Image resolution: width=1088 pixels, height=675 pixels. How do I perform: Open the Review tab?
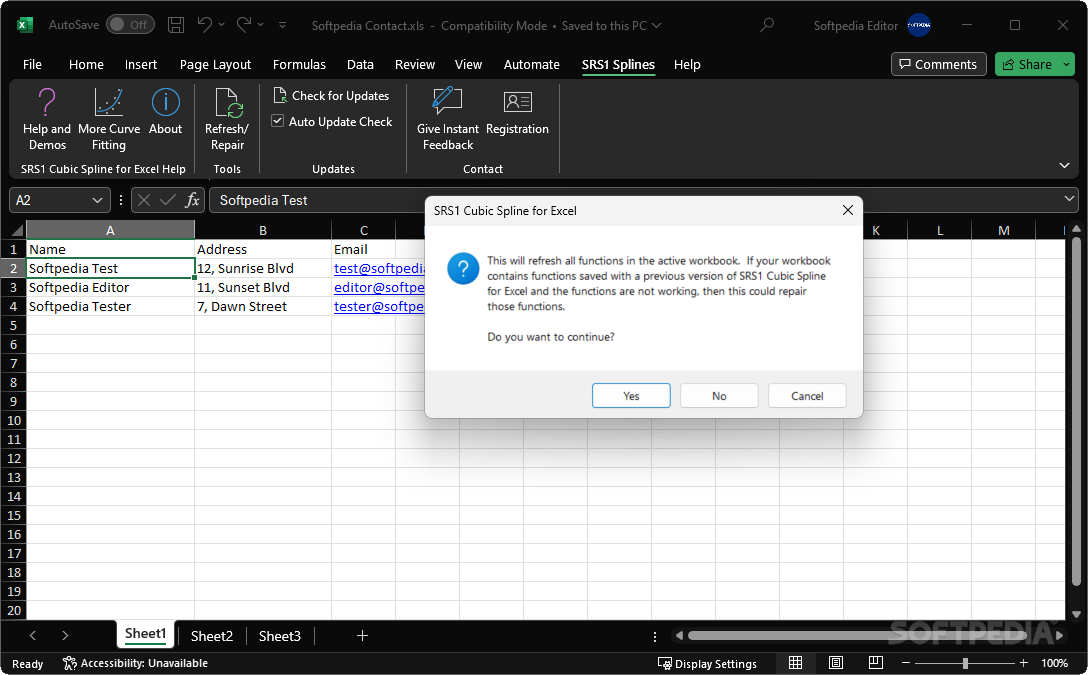[415, 65]
